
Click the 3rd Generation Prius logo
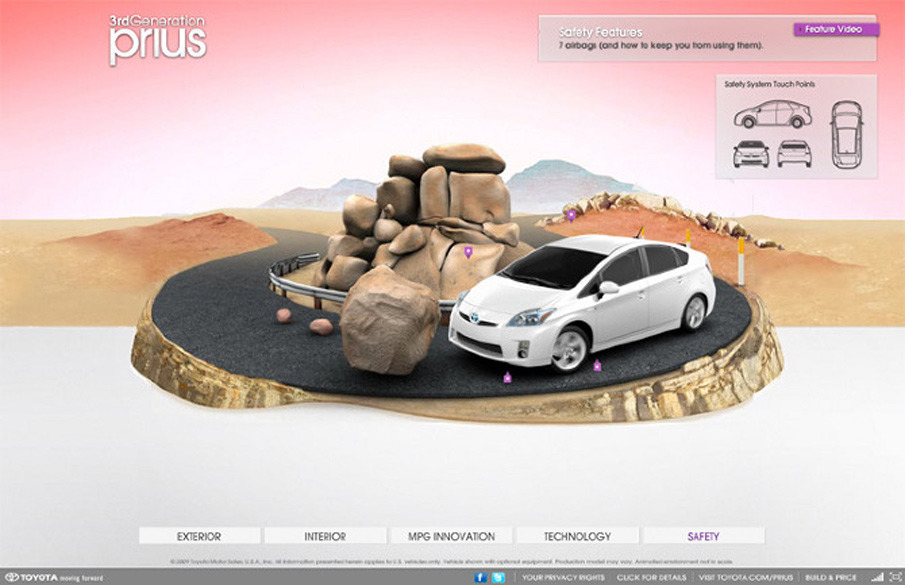click(x=158, y=39)
